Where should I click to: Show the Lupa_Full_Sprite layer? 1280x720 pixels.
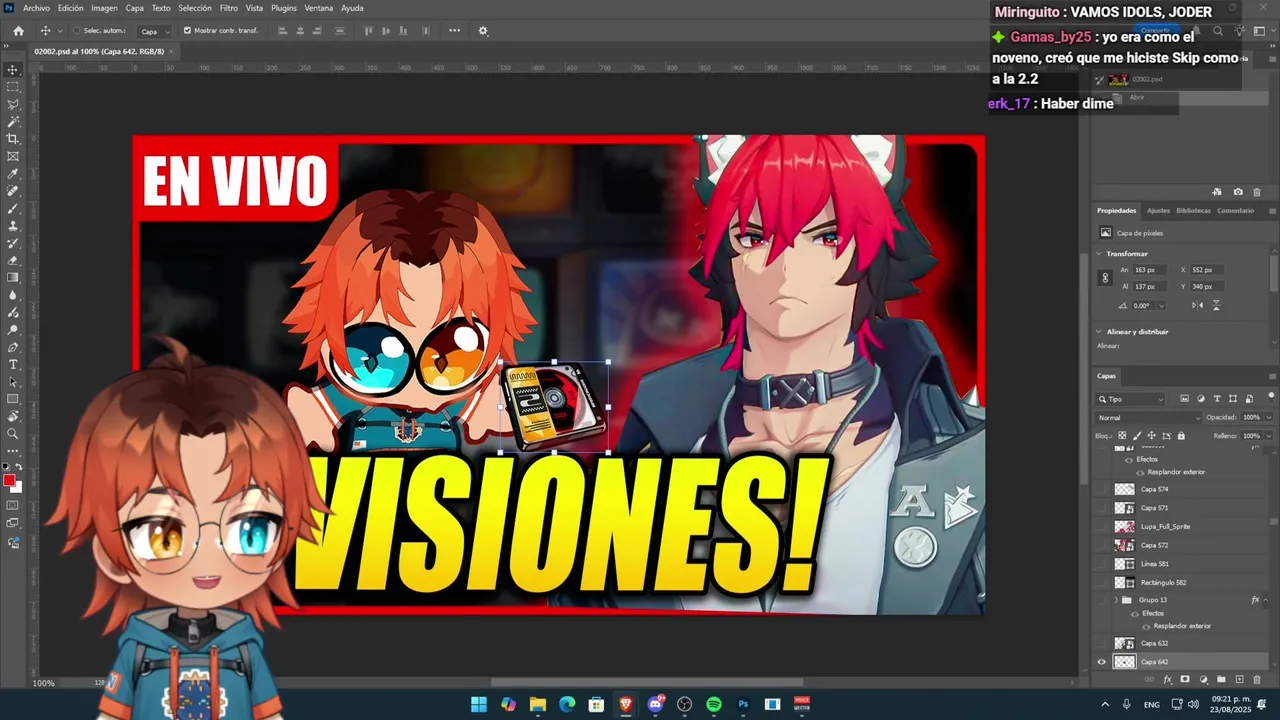click(x=1102, y=526)
